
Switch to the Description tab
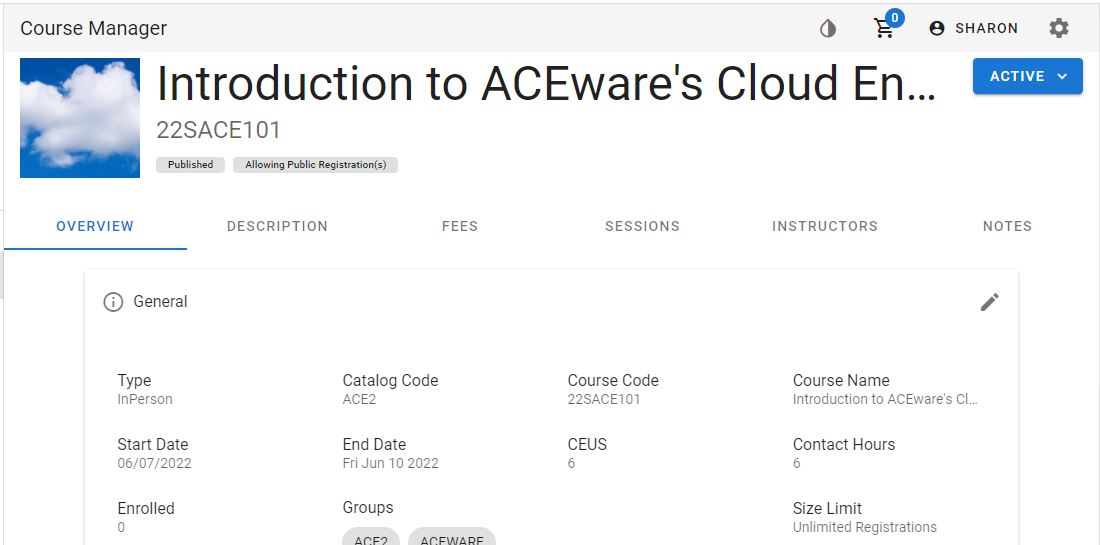[277, 226]
